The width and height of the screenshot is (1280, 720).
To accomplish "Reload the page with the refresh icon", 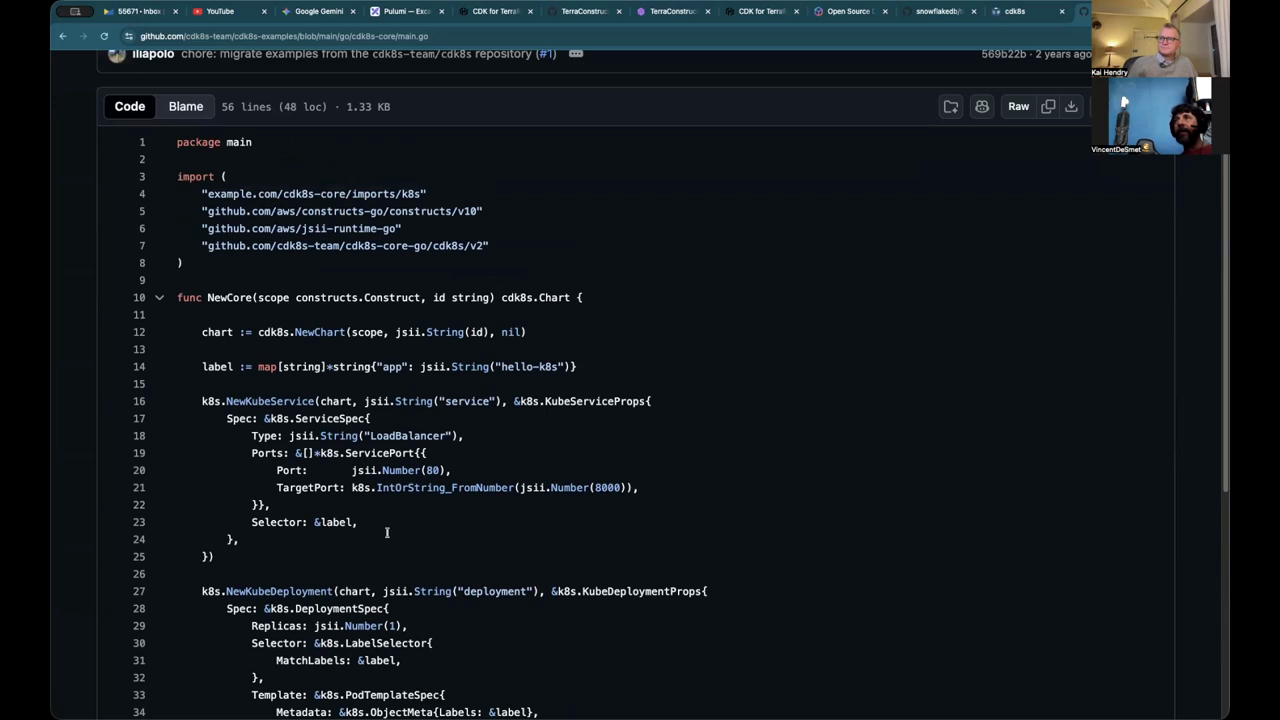I will click(104, 36).
